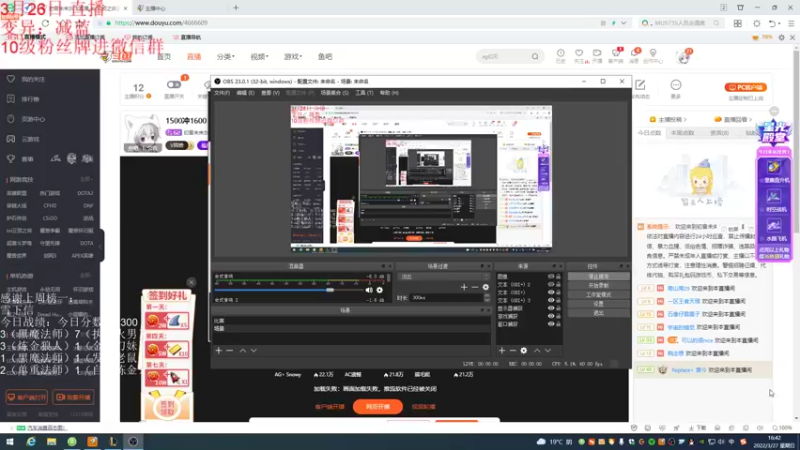Switch to the 本周点数 tab
Image resolution: width=800 pixels, height=450 pixels.
pos(683,133)
